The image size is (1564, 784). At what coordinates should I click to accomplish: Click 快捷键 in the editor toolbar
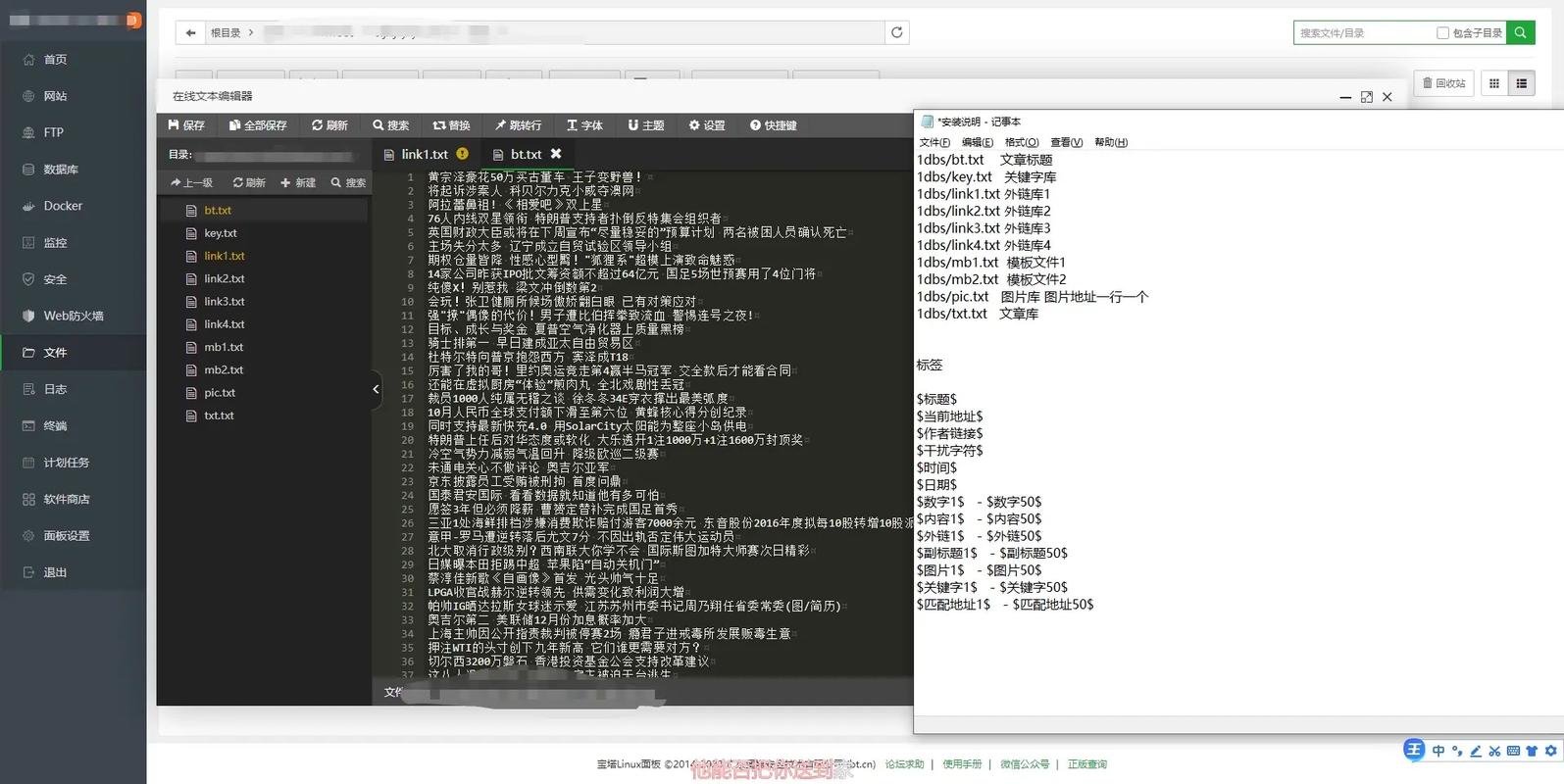[774, 125]
